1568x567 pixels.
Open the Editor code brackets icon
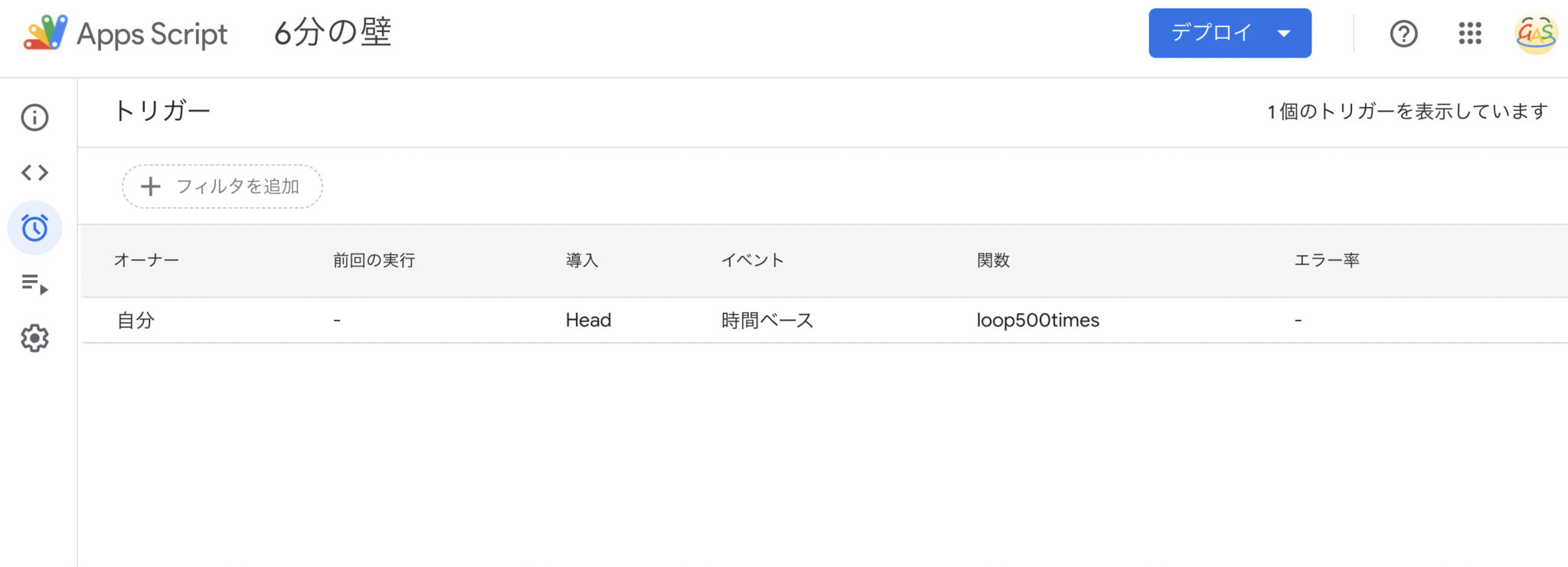(34, 172)
